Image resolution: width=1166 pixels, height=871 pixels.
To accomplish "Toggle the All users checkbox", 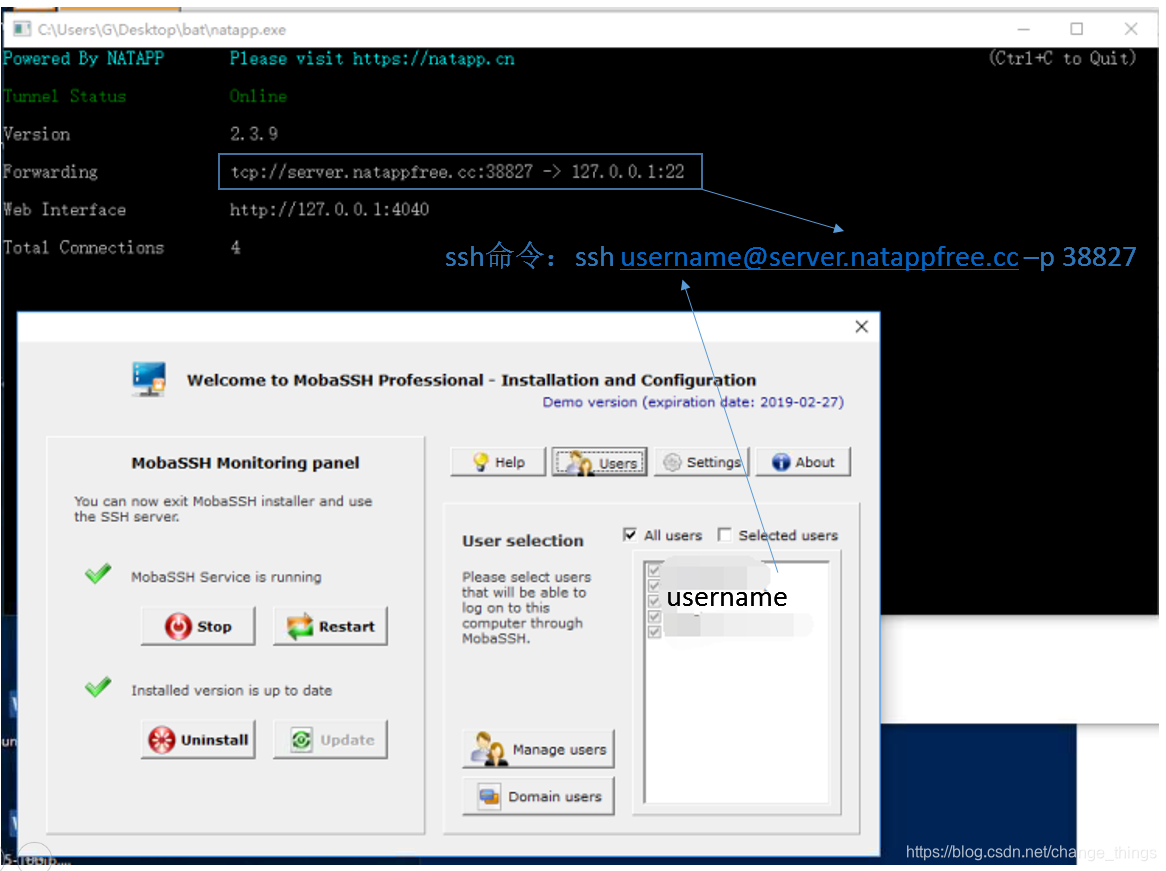I will coord(630,535).
